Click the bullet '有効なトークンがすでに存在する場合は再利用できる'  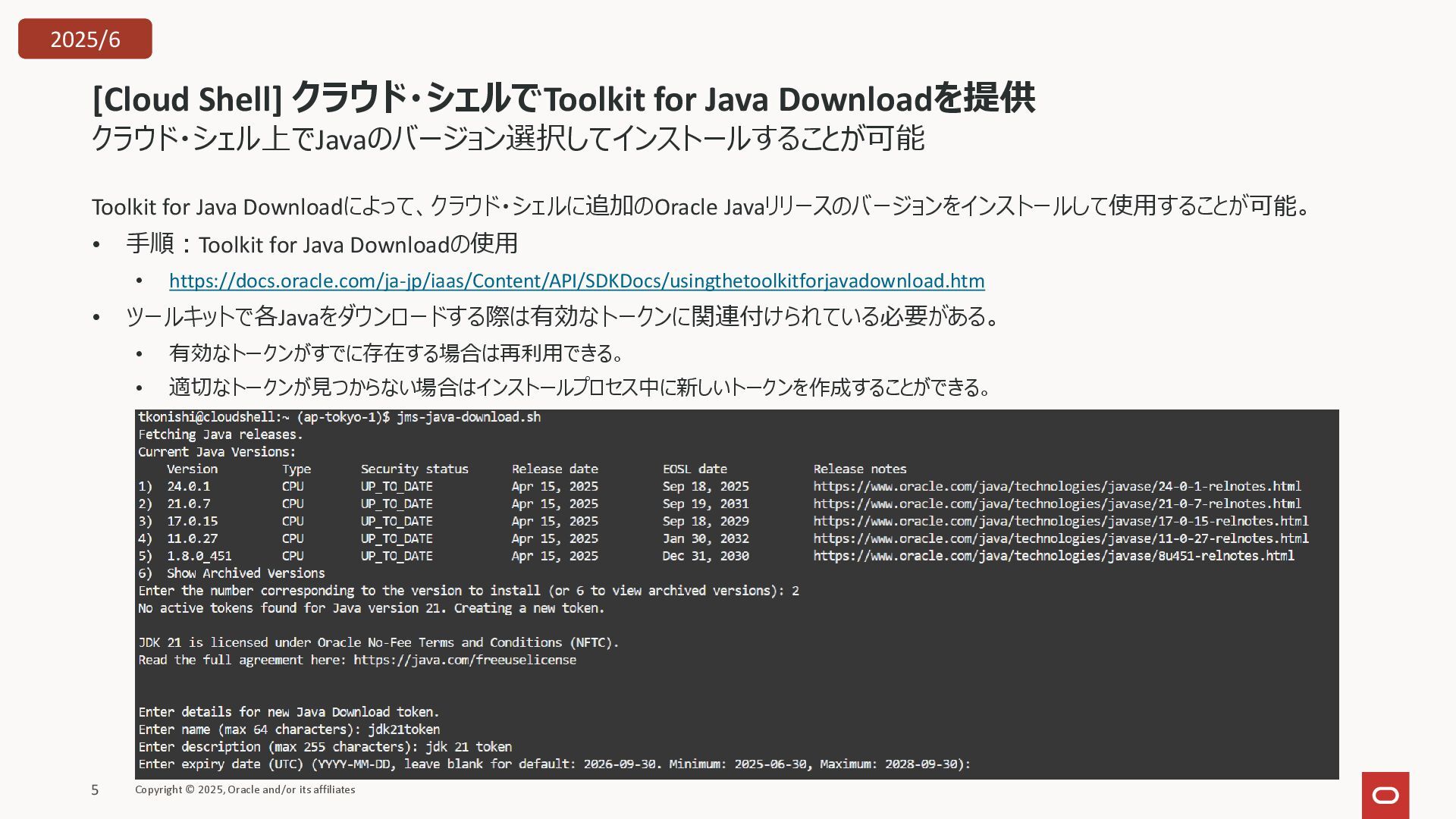[x=397, y=353]
